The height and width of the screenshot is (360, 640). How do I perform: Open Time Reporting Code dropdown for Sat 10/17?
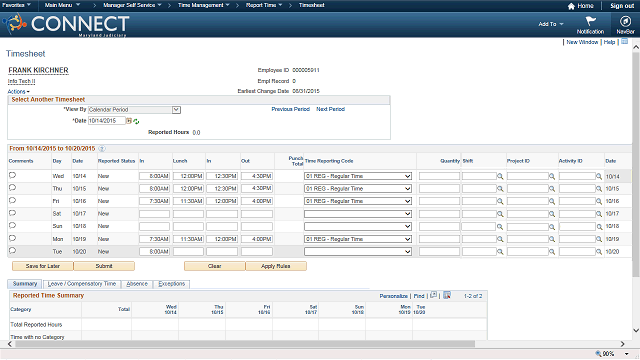click(x=358, y=214)
